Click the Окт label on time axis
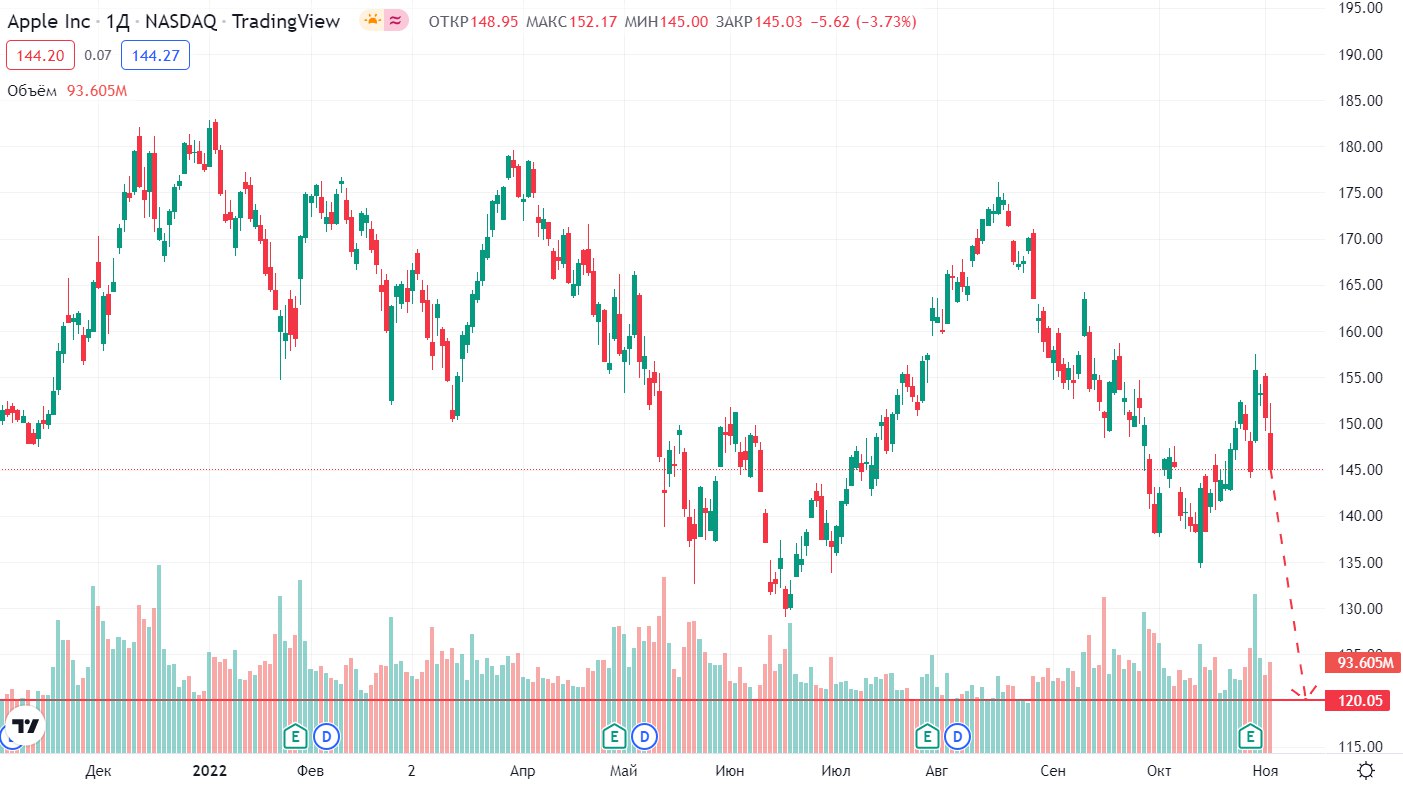The height and width of the screenshot is (796, 1403). [1159, 771]
